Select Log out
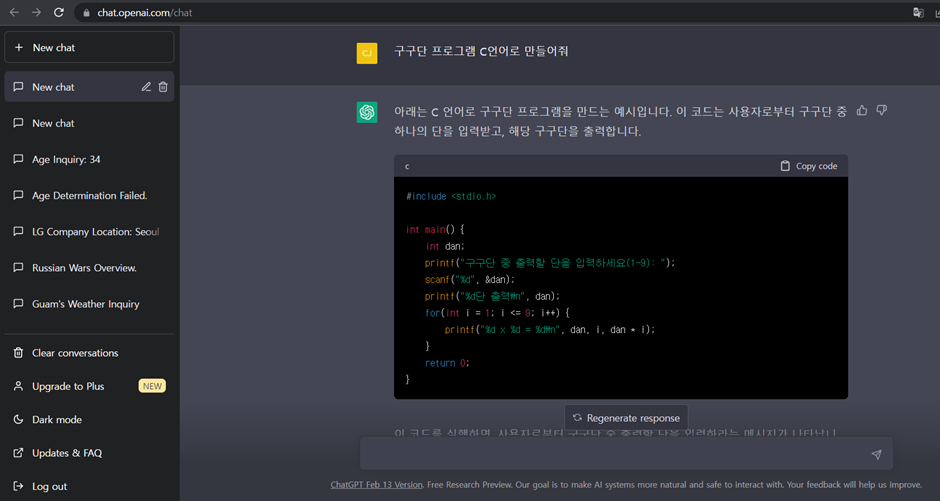The image size is (940, 501). [89, 486]
